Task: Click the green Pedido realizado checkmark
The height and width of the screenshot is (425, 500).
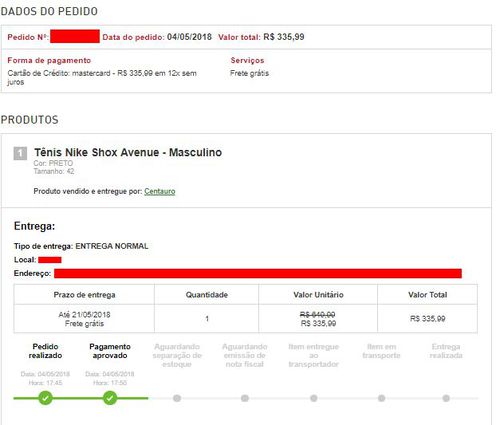Action: click(x=45, y=398)
